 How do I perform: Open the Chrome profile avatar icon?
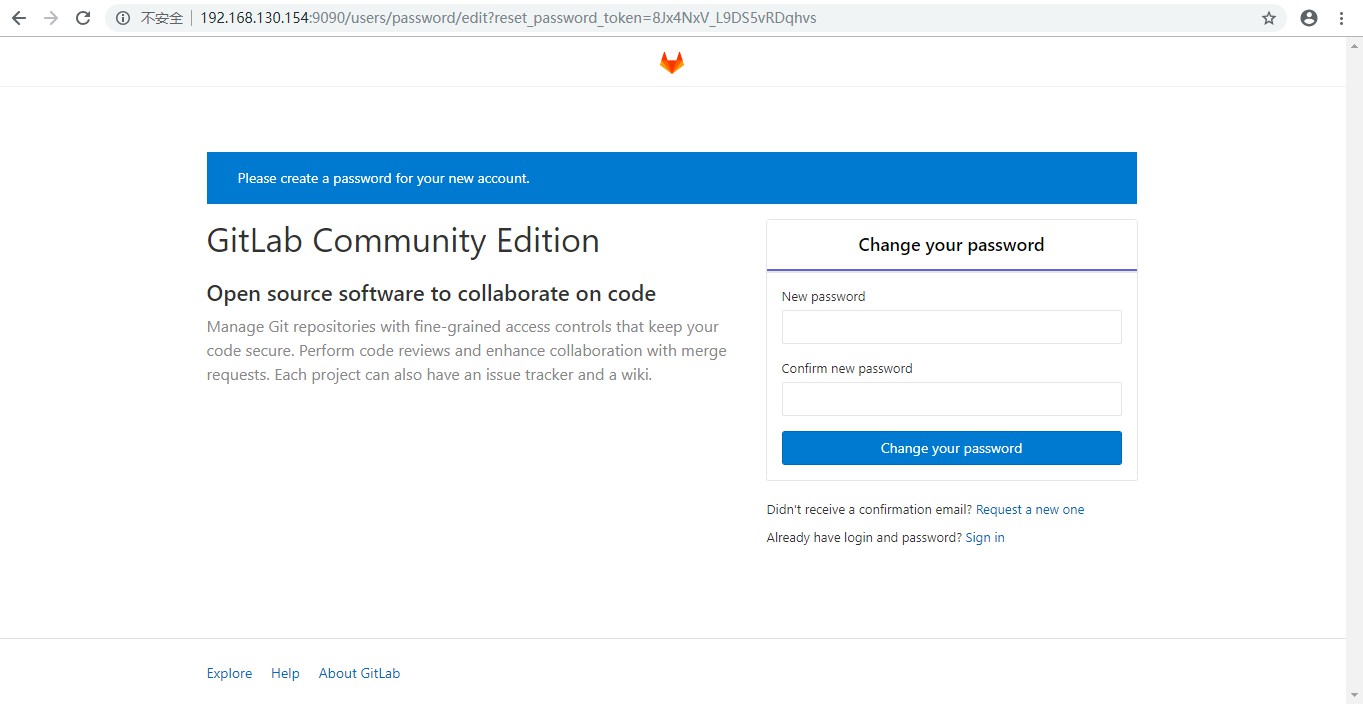[x=1308, y=18]
